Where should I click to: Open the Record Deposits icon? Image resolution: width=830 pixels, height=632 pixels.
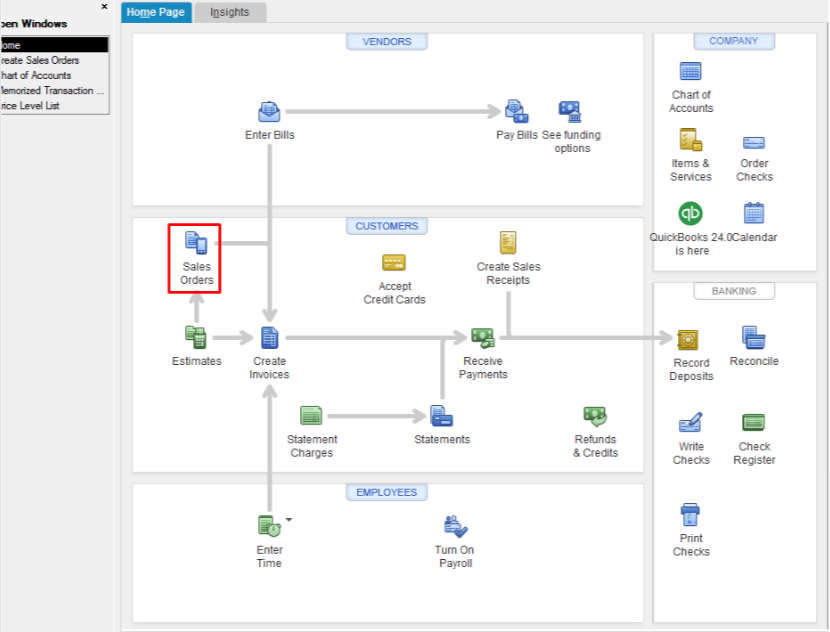point(689,340)
